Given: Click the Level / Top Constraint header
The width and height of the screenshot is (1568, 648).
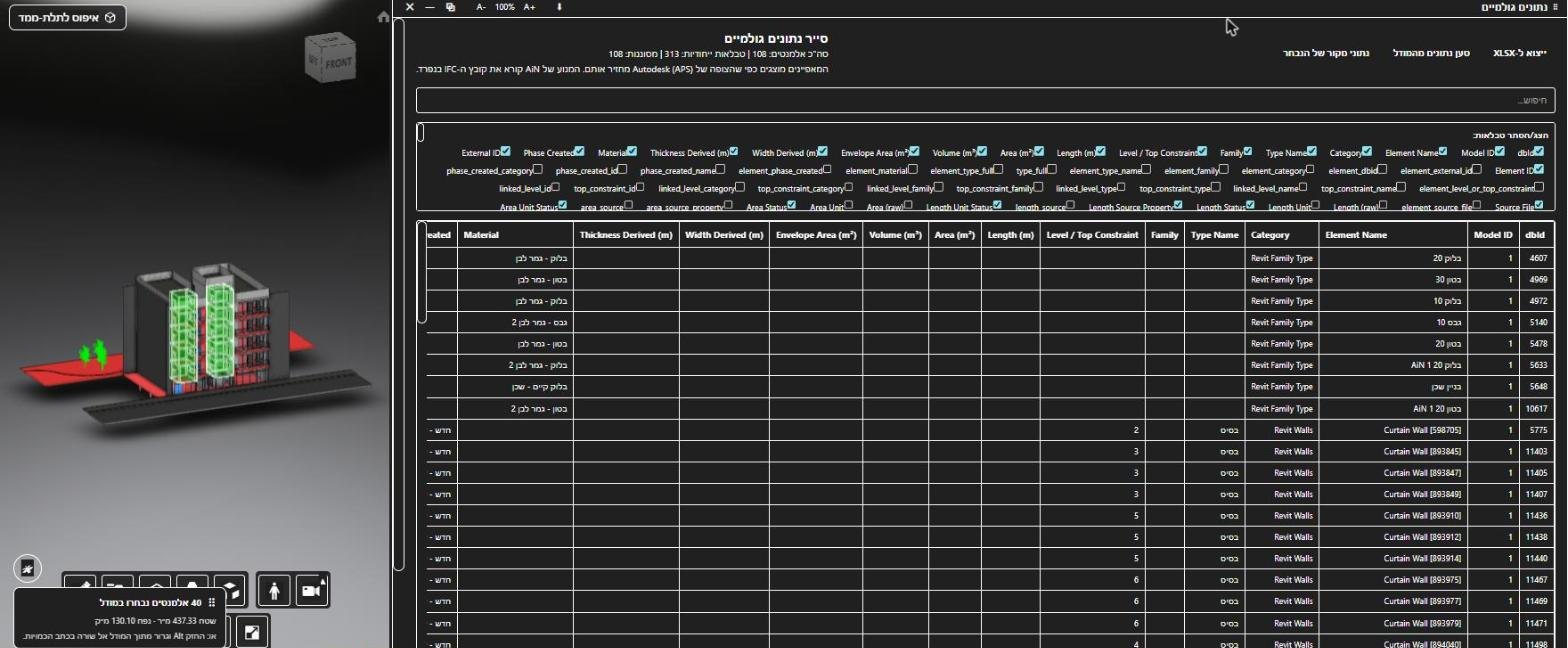Looking at the screenshot, I should (x=1092, y=235).
